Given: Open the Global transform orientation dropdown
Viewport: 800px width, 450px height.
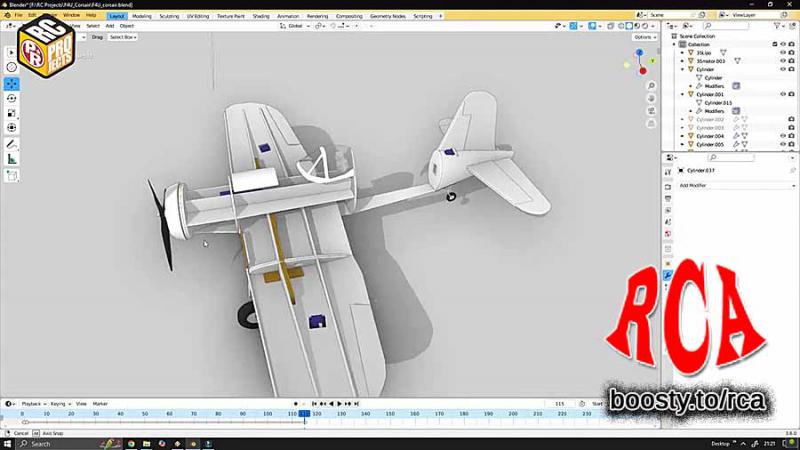Looking at the screenshot, I should 295,26.
